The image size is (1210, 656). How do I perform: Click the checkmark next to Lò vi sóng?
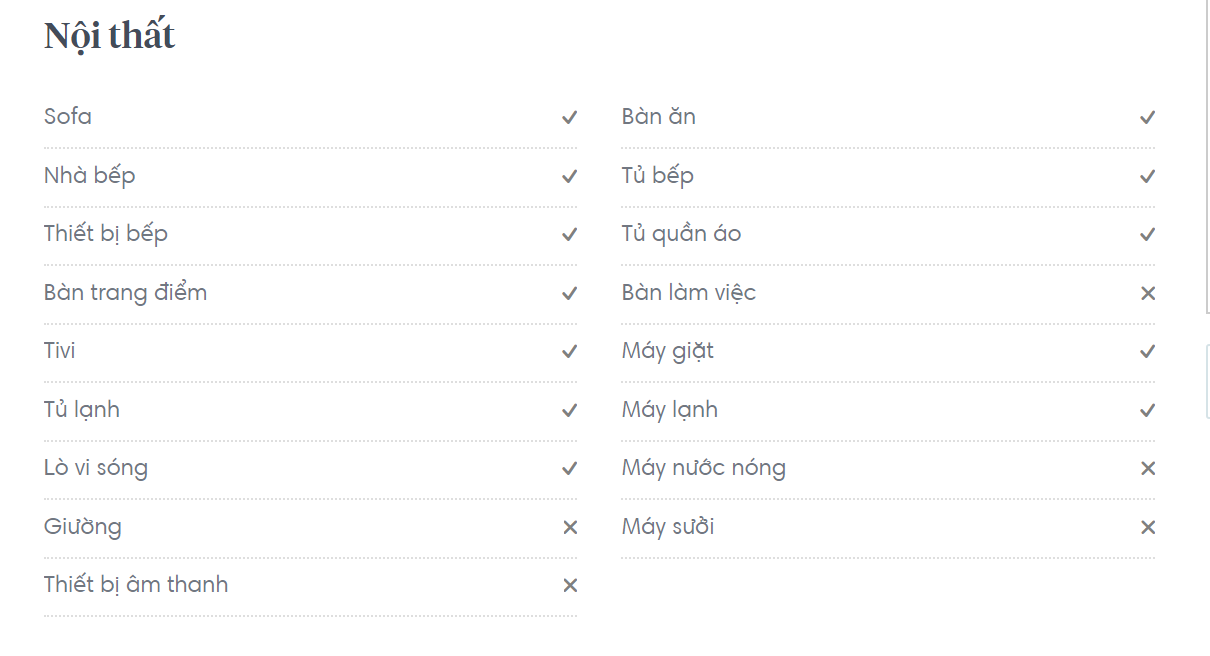570,469
